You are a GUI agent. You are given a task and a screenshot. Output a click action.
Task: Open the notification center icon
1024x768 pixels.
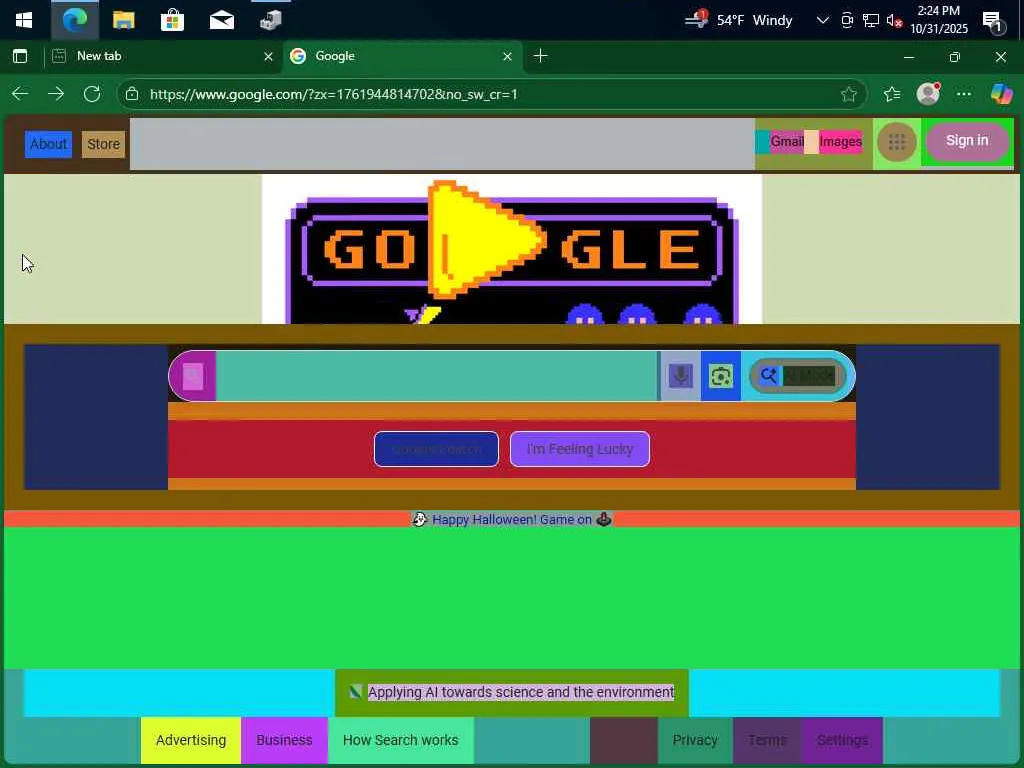click(x=993, y=22)
